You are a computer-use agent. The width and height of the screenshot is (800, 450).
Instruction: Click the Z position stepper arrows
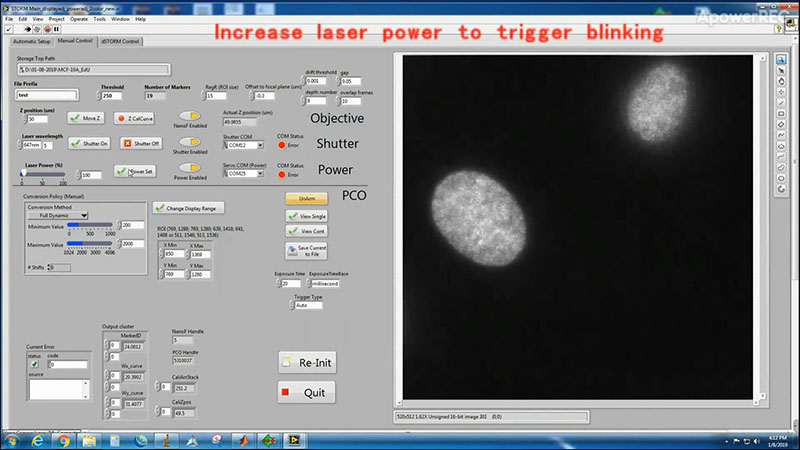pyautogui.click(x=24, y=119)
